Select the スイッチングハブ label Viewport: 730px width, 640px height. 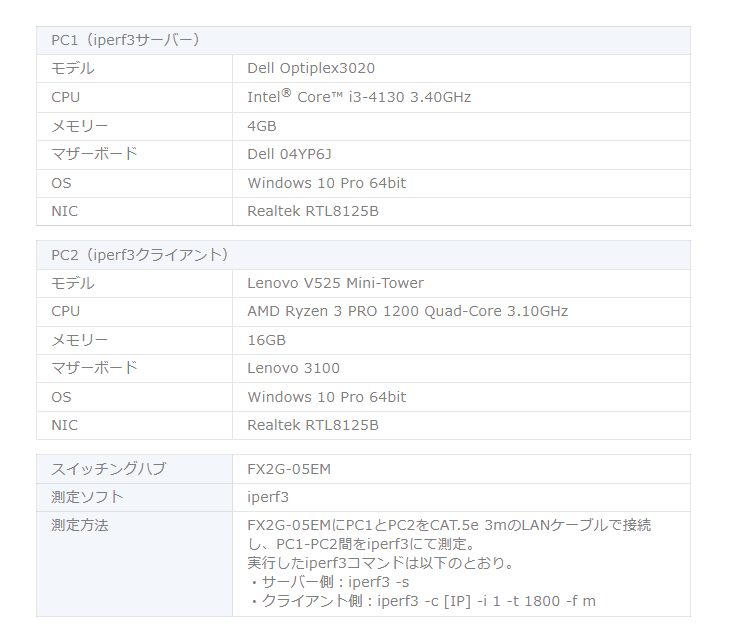pyautogui.click(x=108, y=469)
